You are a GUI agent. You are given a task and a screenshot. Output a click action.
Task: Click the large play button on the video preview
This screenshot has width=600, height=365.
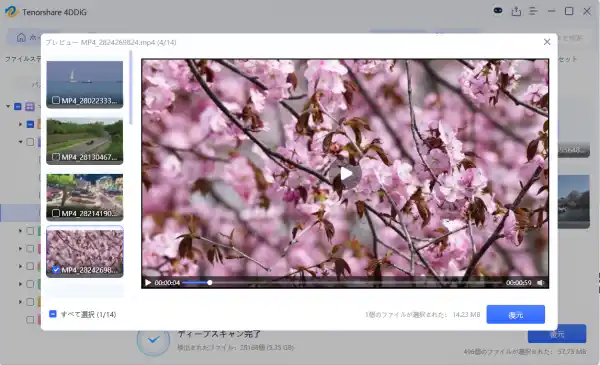pos(346,174)
